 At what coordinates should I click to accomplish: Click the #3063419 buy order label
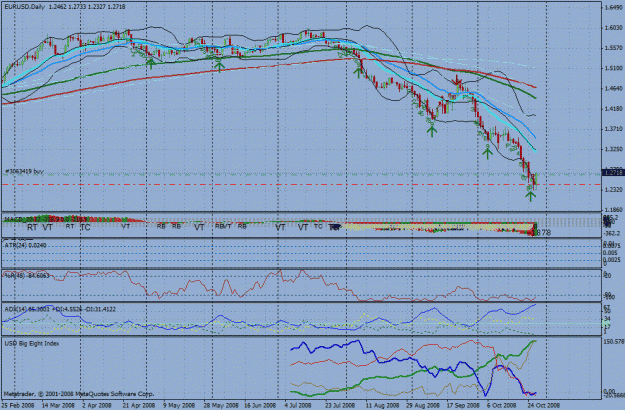coord(24,171)
